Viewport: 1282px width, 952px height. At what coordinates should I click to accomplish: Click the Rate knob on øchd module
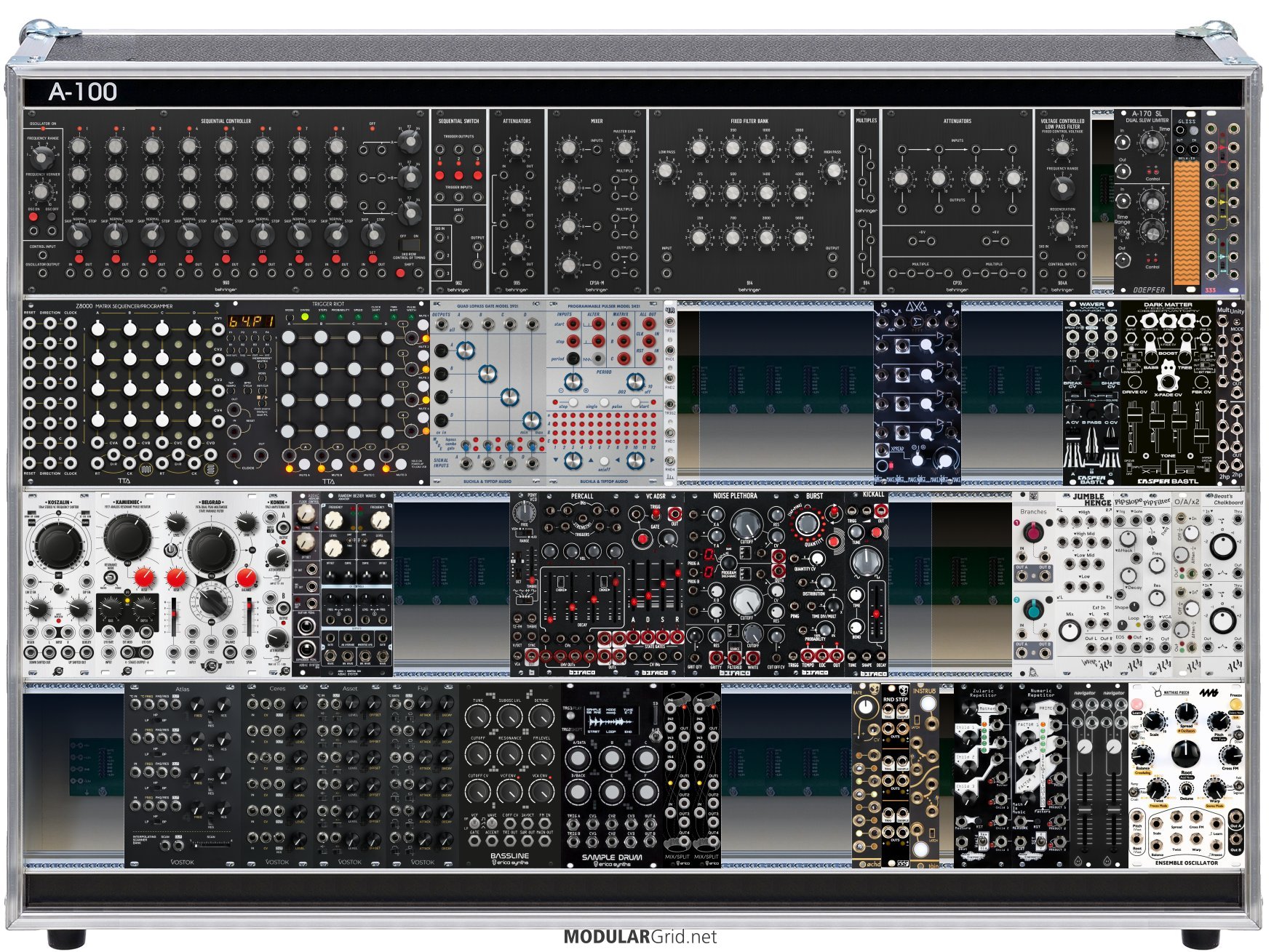866,706
